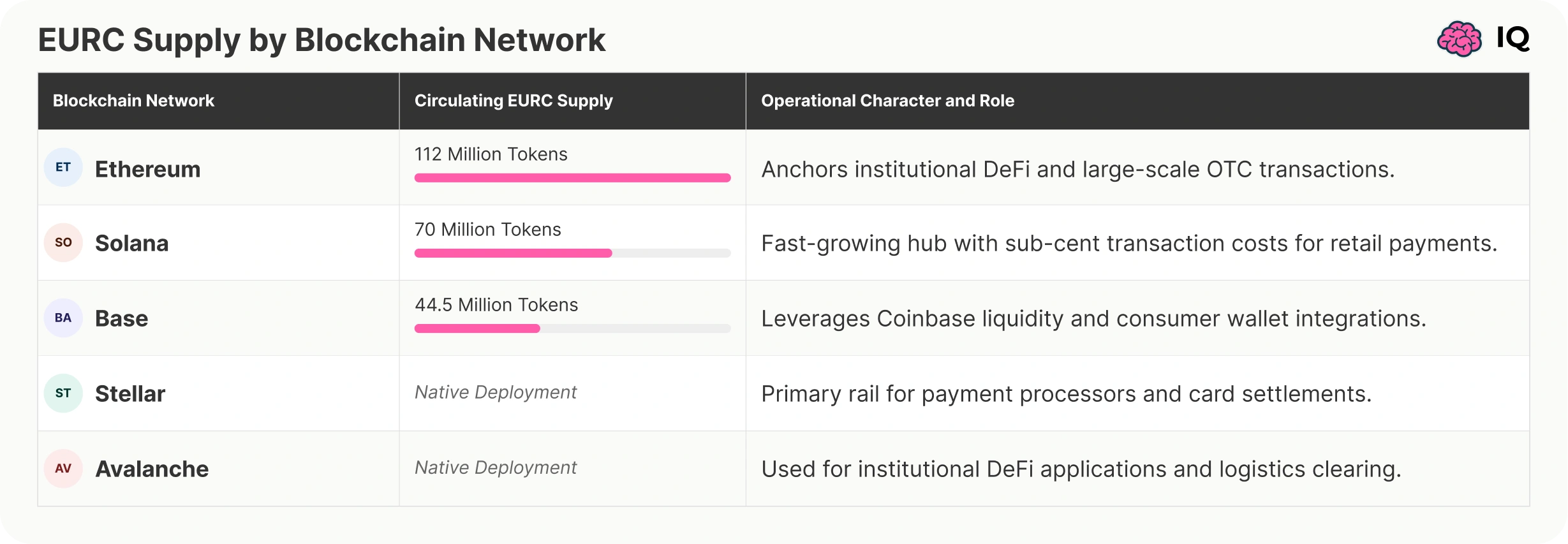Screen dimensions: 1568x544
Task: Click the Solana 70 Million supply bar
Action: (572, 253)
